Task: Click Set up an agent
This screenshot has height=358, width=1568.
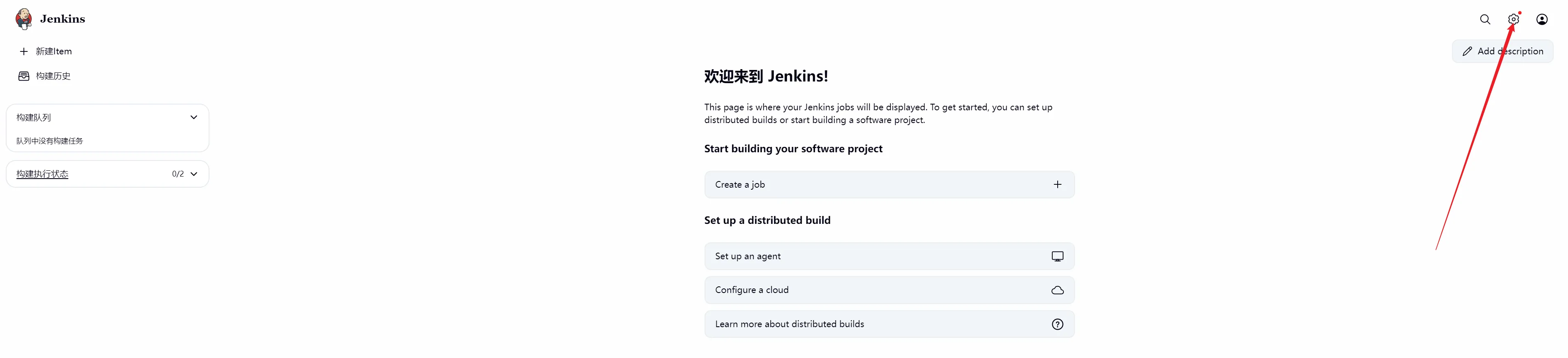Action: [889, 256]
